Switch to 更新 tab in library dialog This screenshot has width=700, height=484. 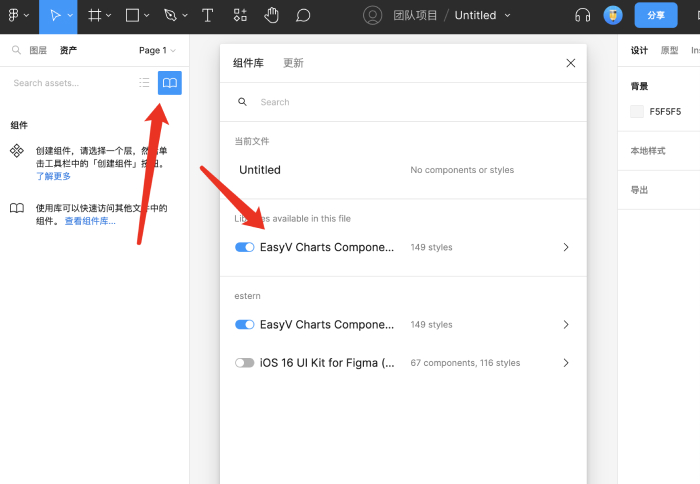[293, 63]
